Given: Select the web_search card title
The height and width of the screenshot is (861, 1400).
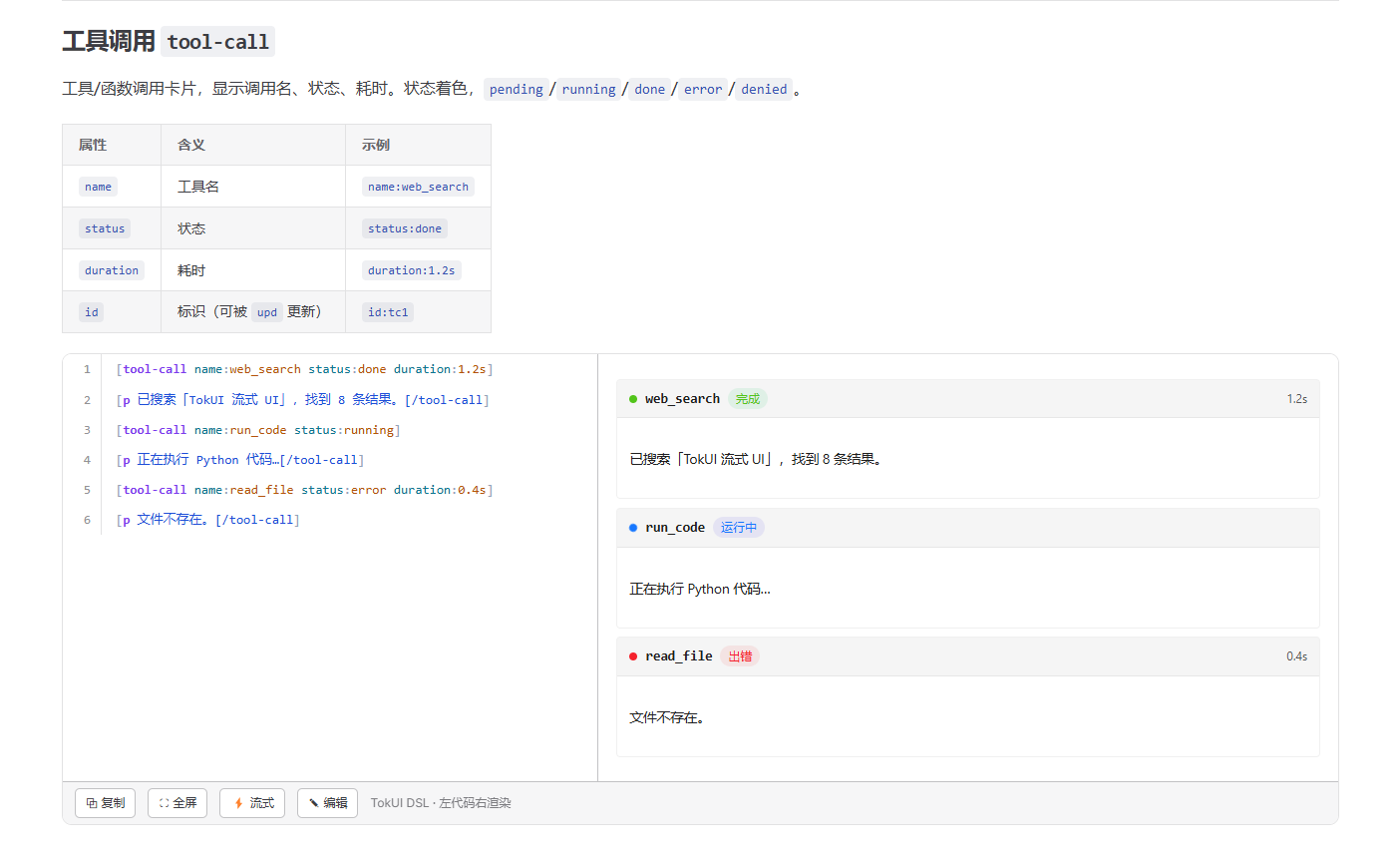Looking at the screenshot, I should [682, 399].
